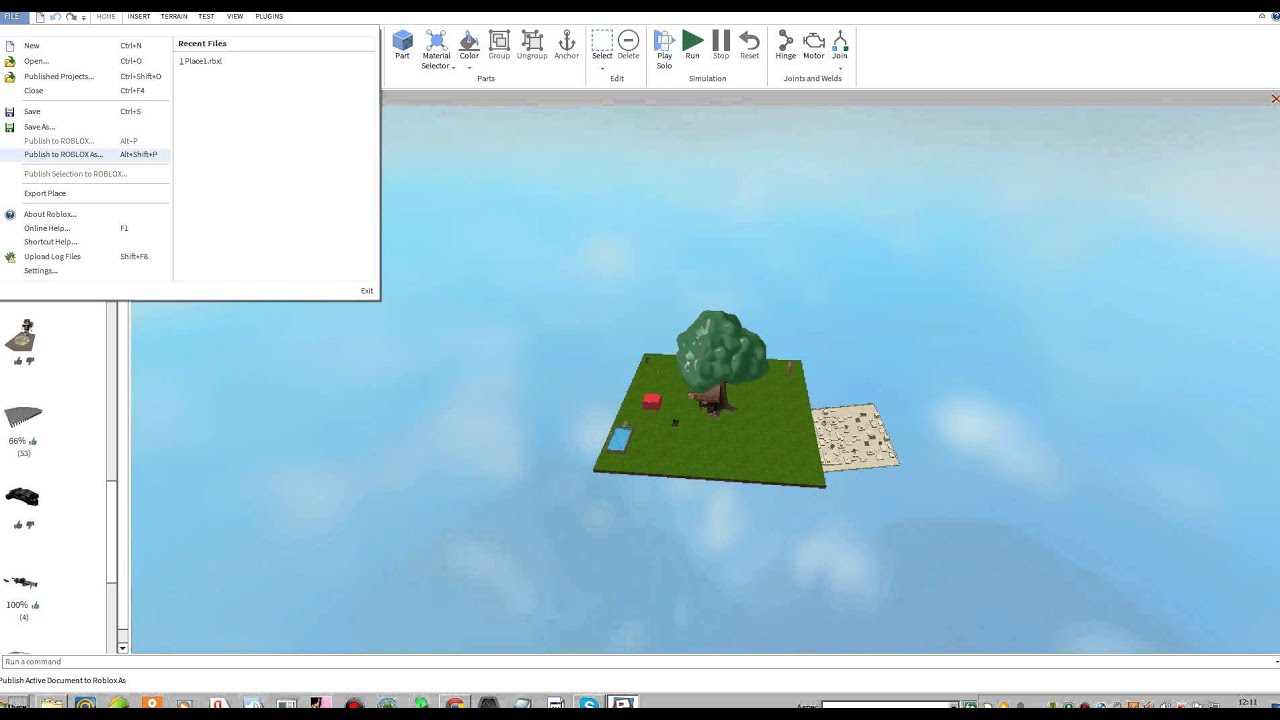Open the quick access toolbar customize arrow
The height and width of the screenshot is (720, 1280).
pyautogui.click(x=84, y=18)
